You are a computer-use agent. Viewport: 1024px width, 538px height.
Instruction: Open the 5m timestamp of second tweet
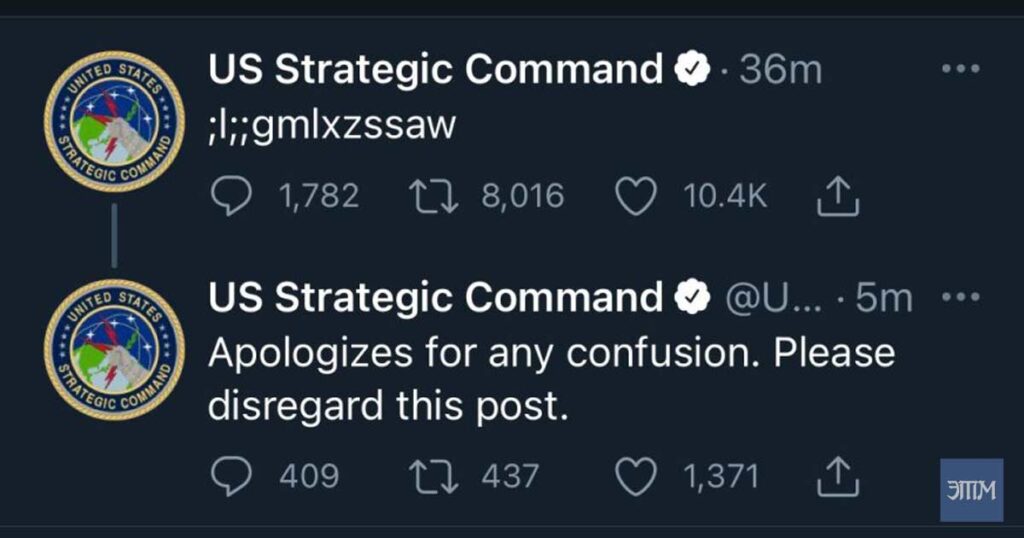(x=884, y=298)
